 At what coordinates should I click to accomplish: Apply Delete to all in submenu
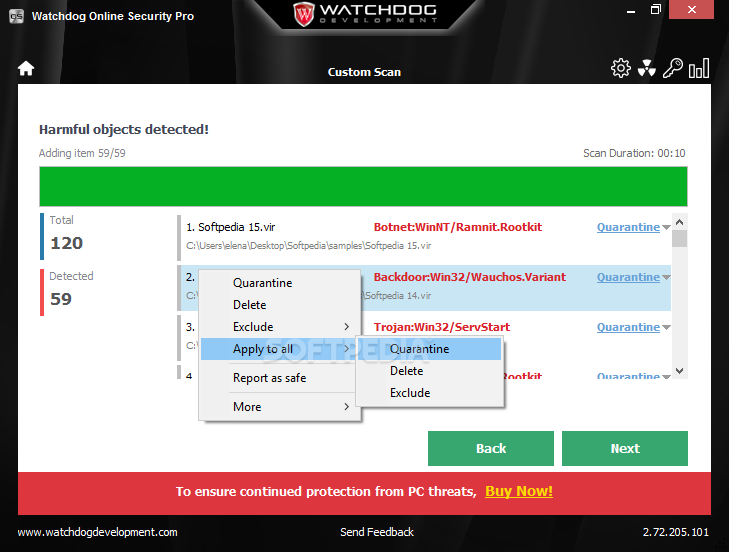coord(430,371)
